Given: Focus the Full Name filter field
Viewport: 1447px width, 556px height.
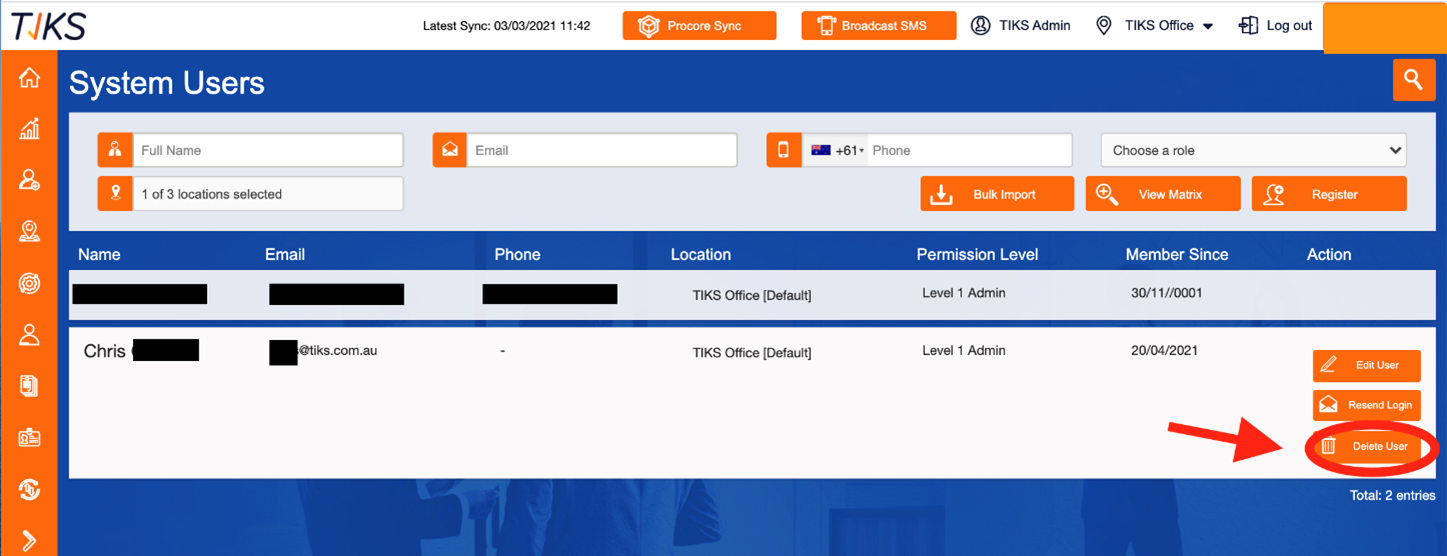Looking at the screenshot, I should pos(268,150).
